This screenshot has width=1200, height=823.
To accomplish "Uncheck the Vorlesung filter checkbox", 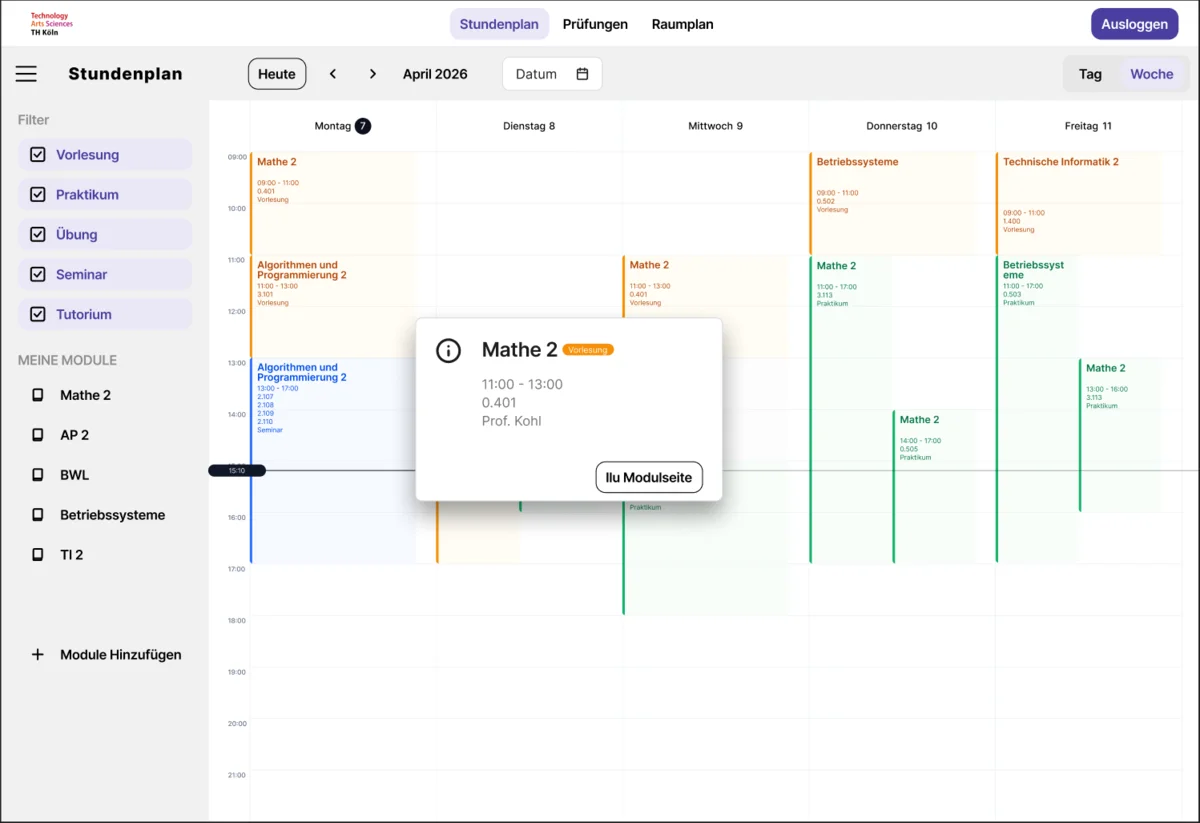I will [x=38, y=155].
